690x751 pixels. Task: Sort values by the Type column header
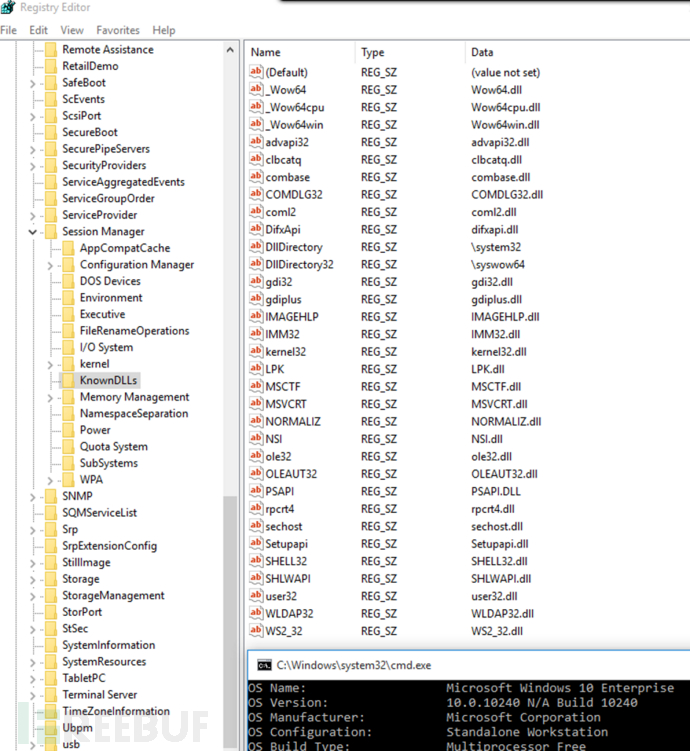[x=410, y=52]
